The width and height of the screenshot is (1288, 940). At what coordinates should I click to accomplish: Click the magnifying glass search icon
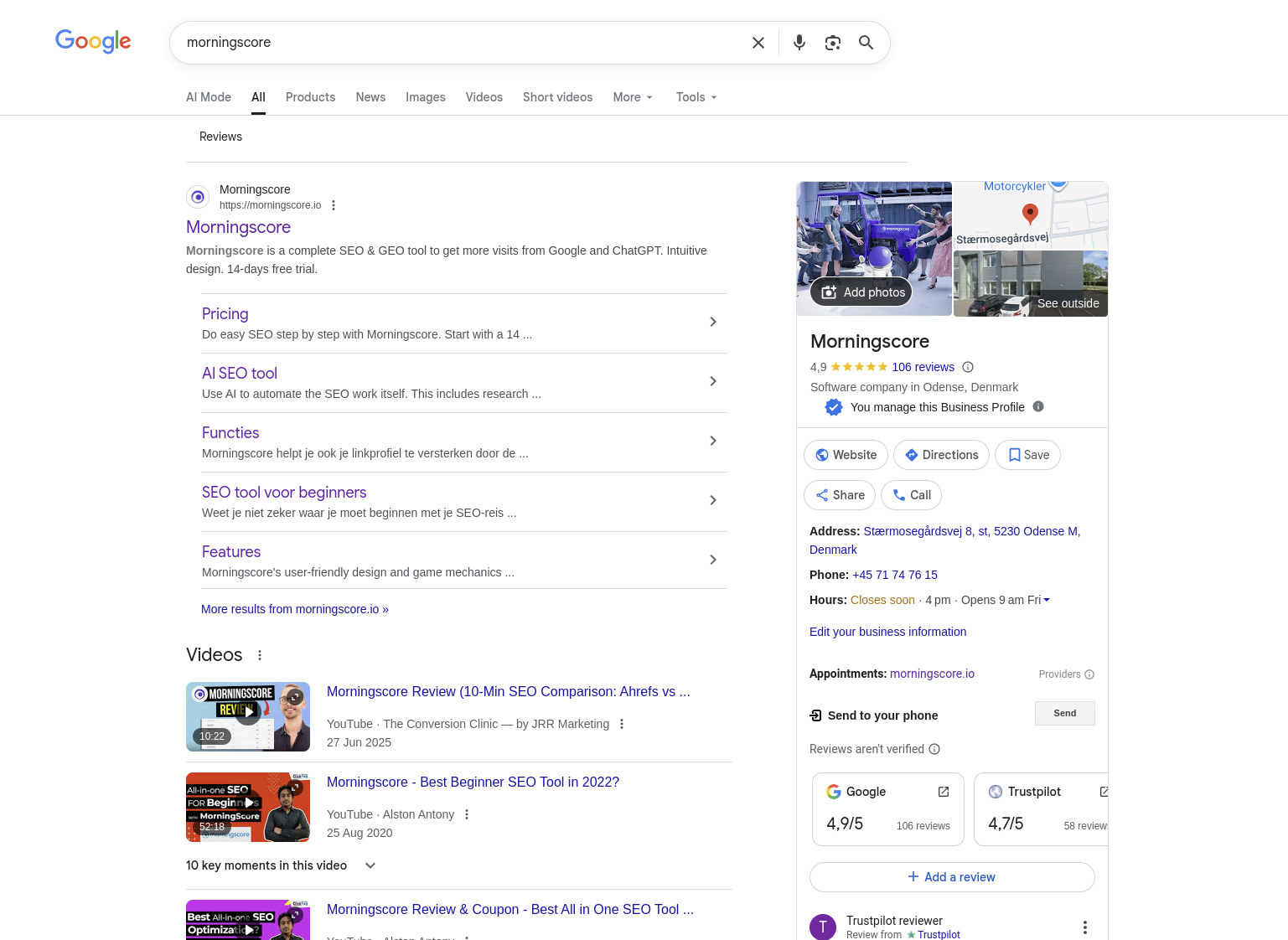[866, 43]
